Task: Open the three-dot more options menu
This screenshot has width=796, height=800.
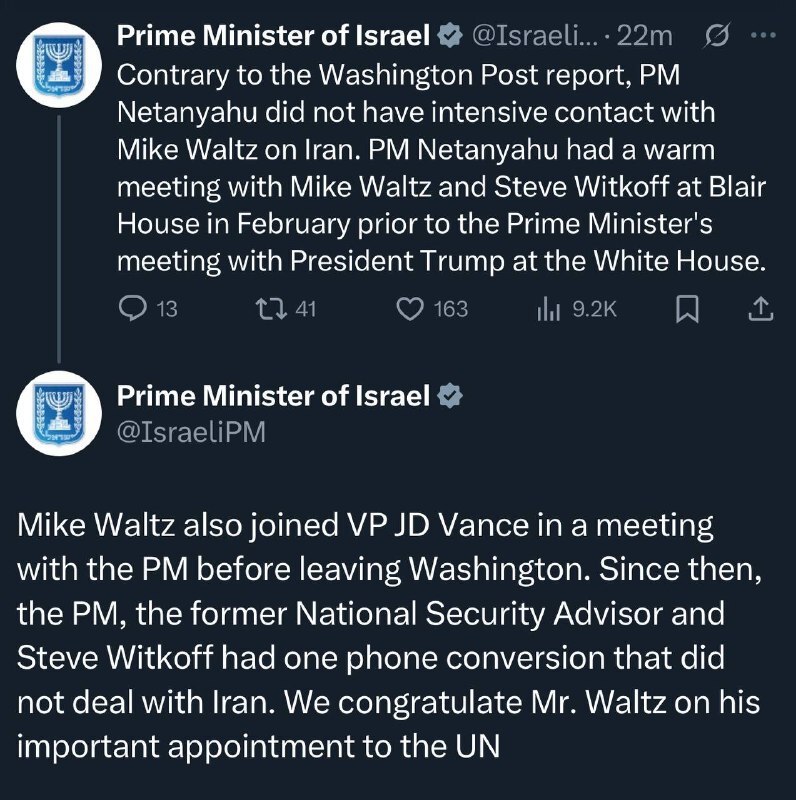Action: 764,35
